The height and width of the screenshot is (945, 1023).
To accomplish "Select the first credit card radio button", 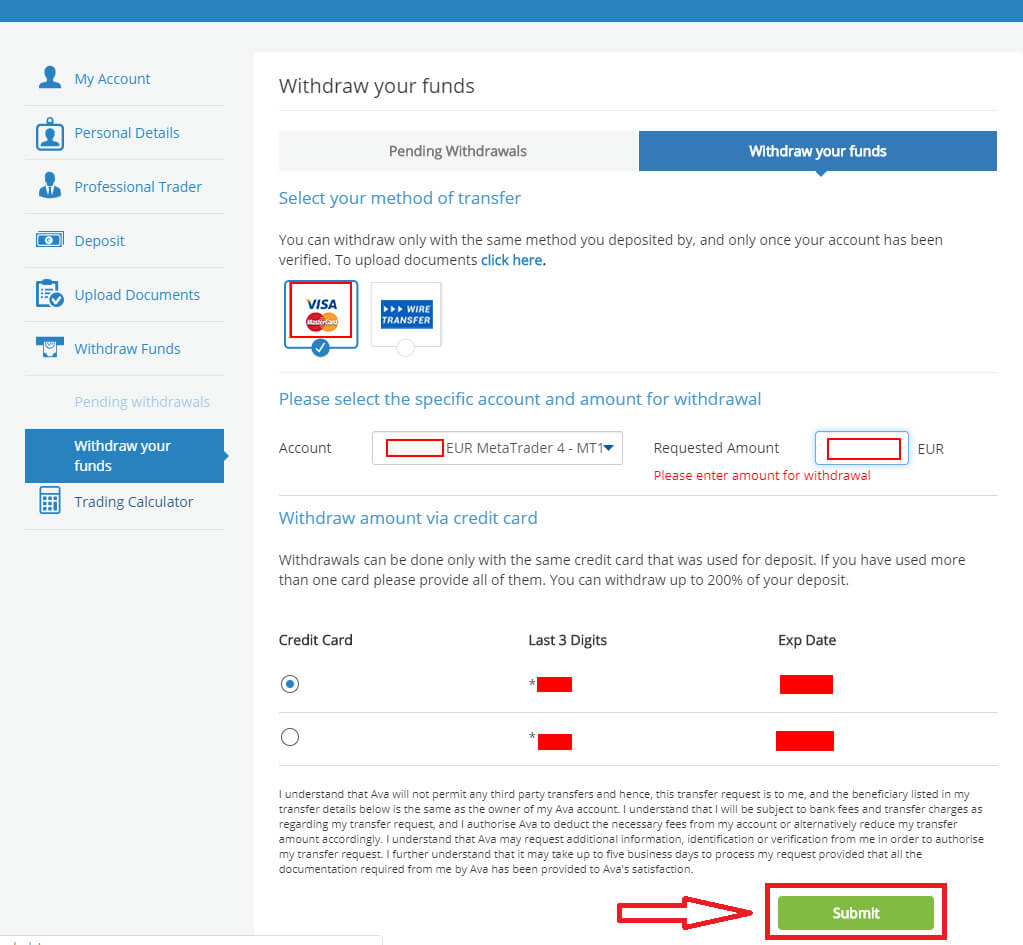I will (289, 683).
